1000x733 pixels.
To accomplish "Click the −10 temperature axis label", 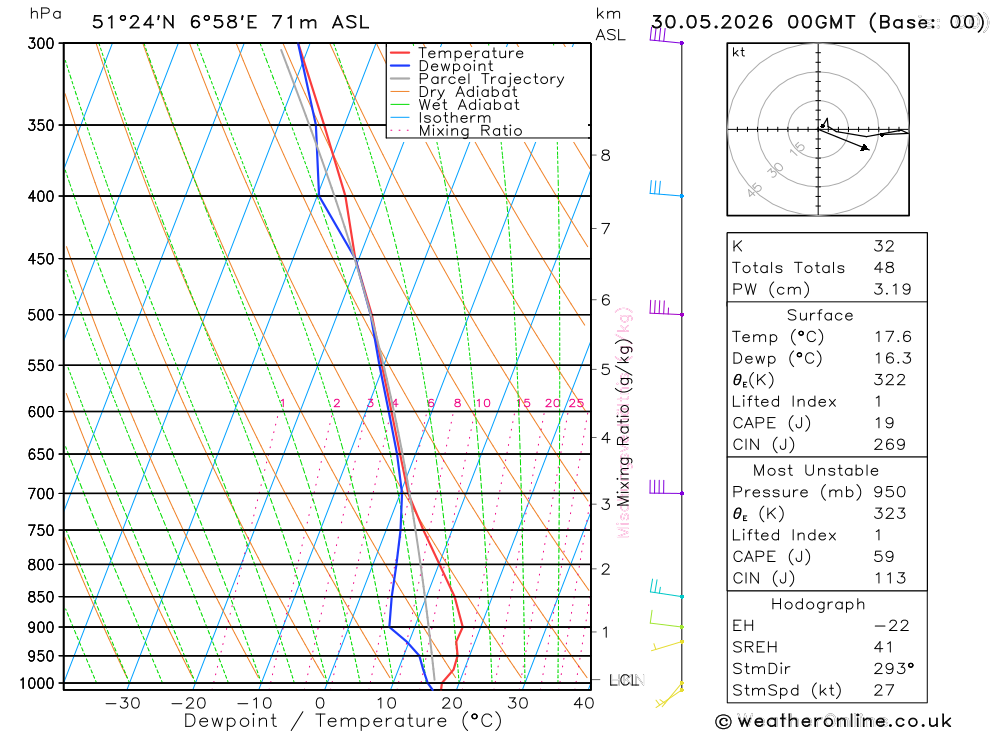I will coord(254,703).
